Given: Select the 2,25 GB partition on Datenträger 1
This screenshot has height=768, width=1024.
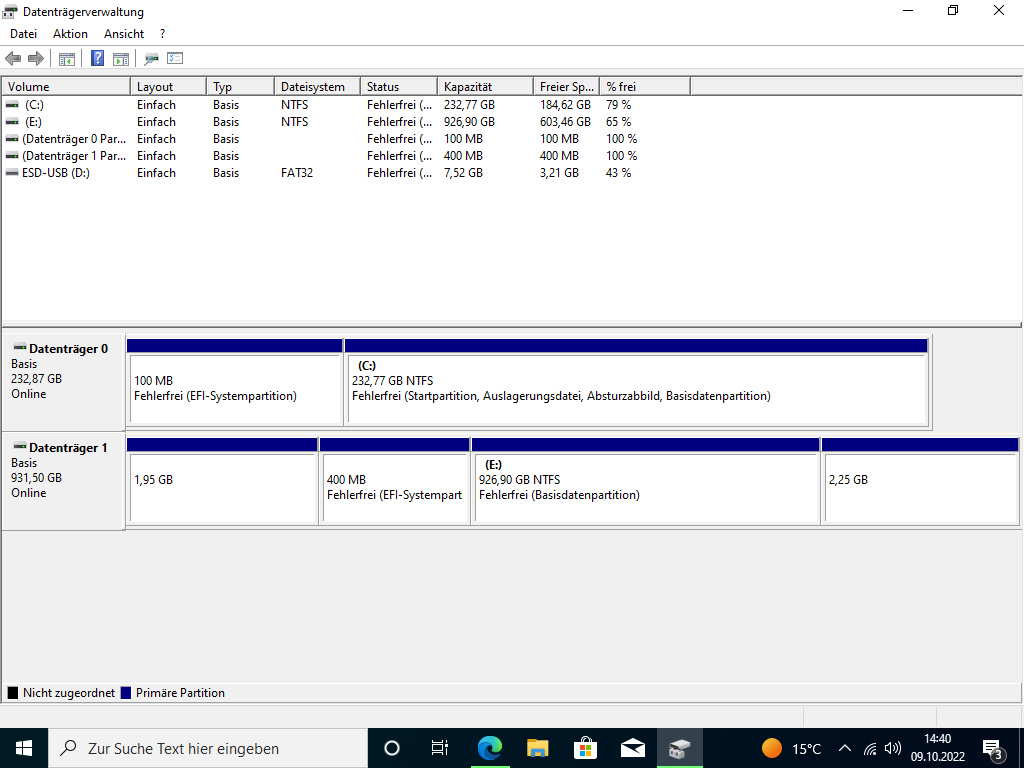Looking at the screenshot, I should pyautogui.click(x=920, y=481).
